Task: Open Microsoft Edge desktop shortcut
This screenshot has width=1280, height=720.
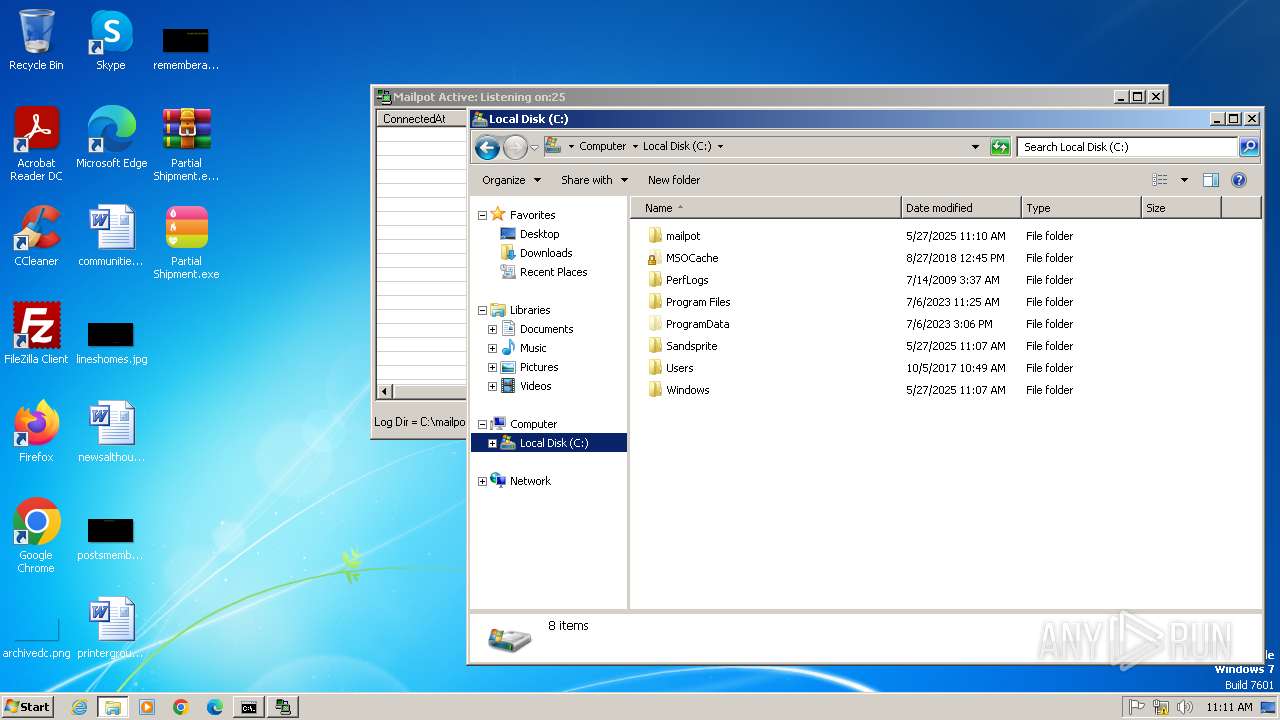Action: pos(111,138)
